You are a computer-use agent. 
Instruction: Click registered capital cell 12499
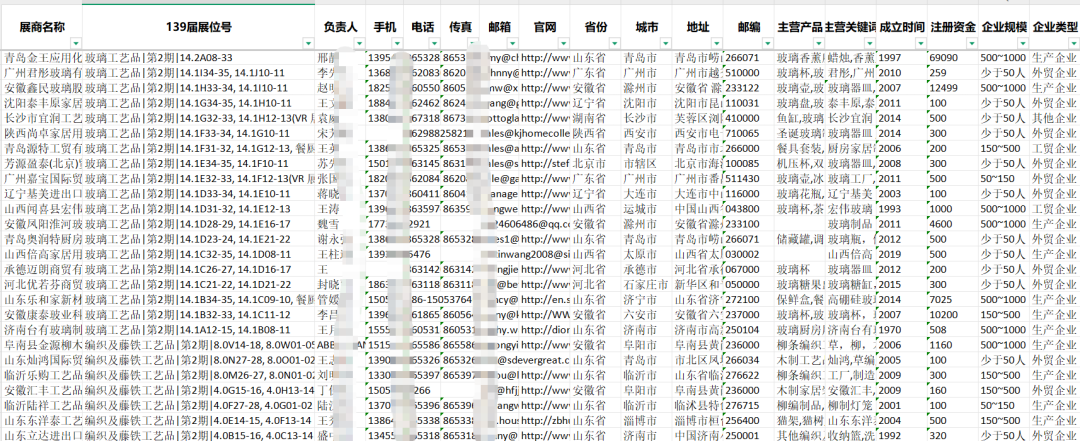point(952,88)
